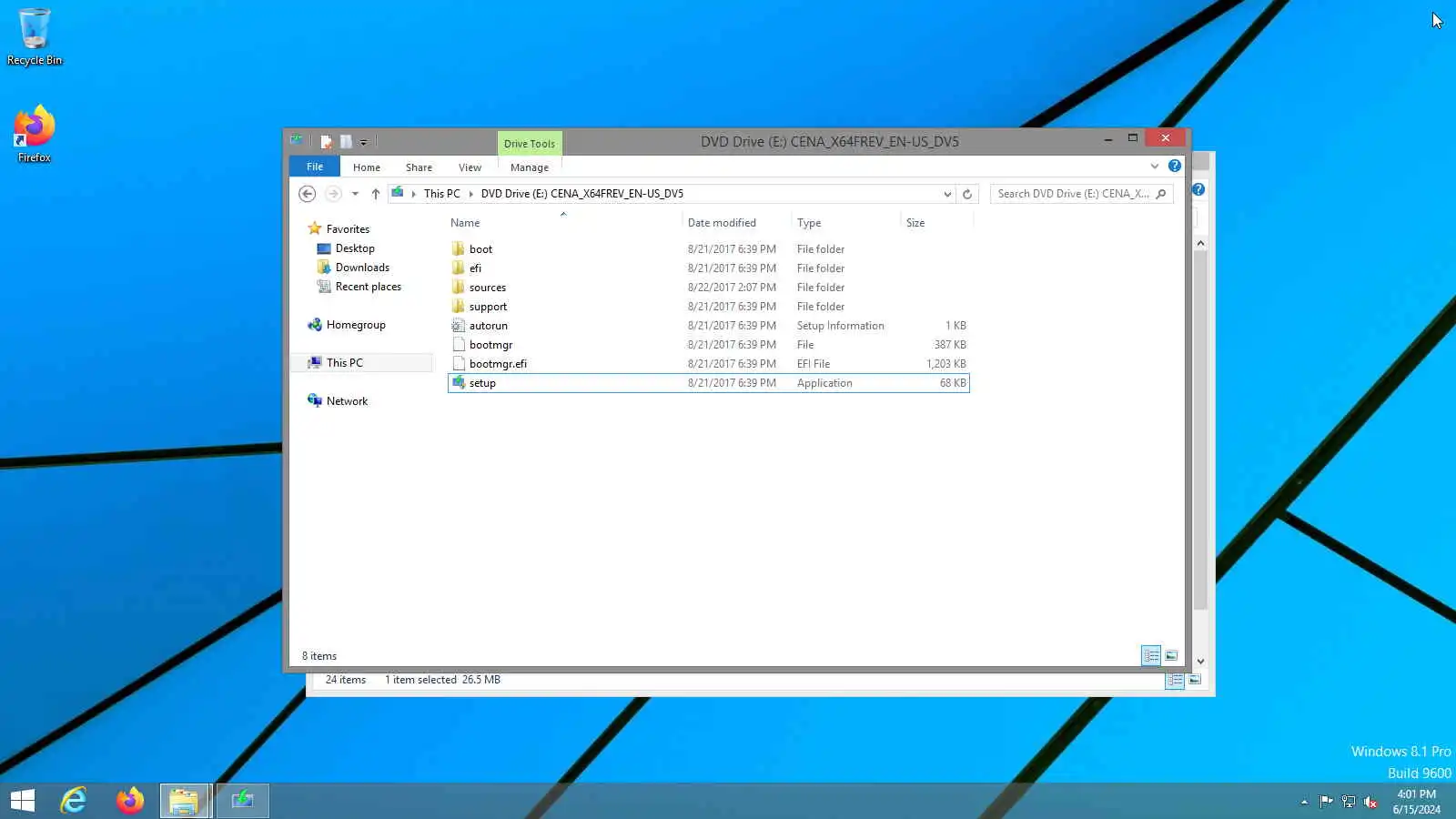
Task: Select the setup application
Action: (709, 383)
